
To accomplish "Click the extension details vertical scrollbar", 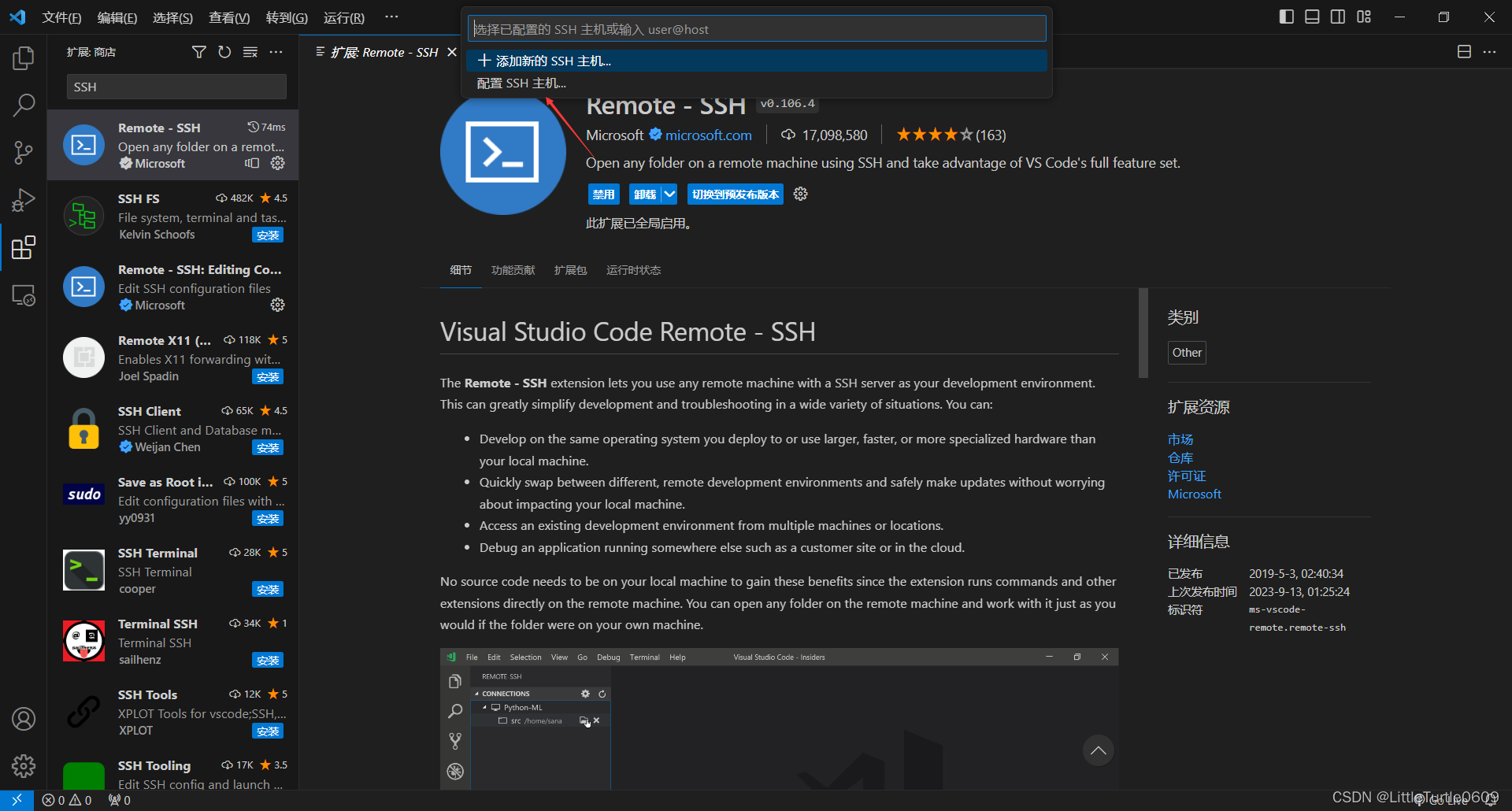I will coord(1143,333).
